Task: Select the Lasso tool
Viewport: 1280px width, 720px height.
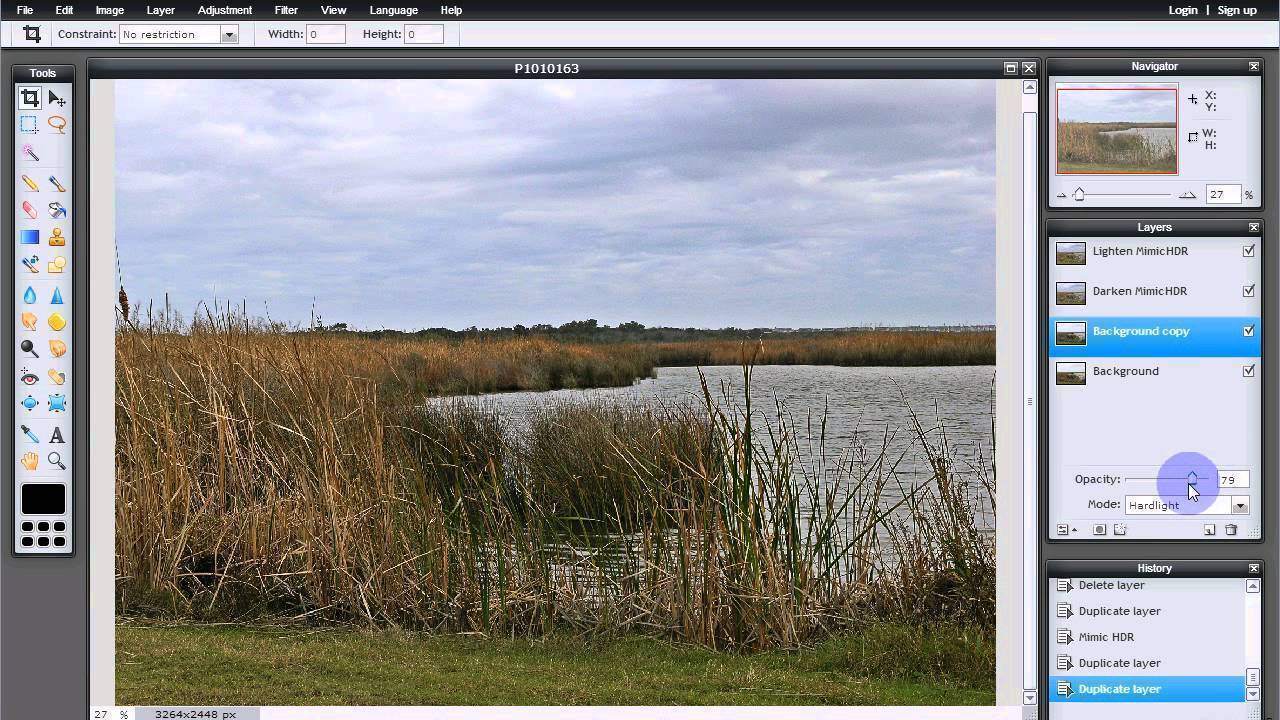Action: 57,125
